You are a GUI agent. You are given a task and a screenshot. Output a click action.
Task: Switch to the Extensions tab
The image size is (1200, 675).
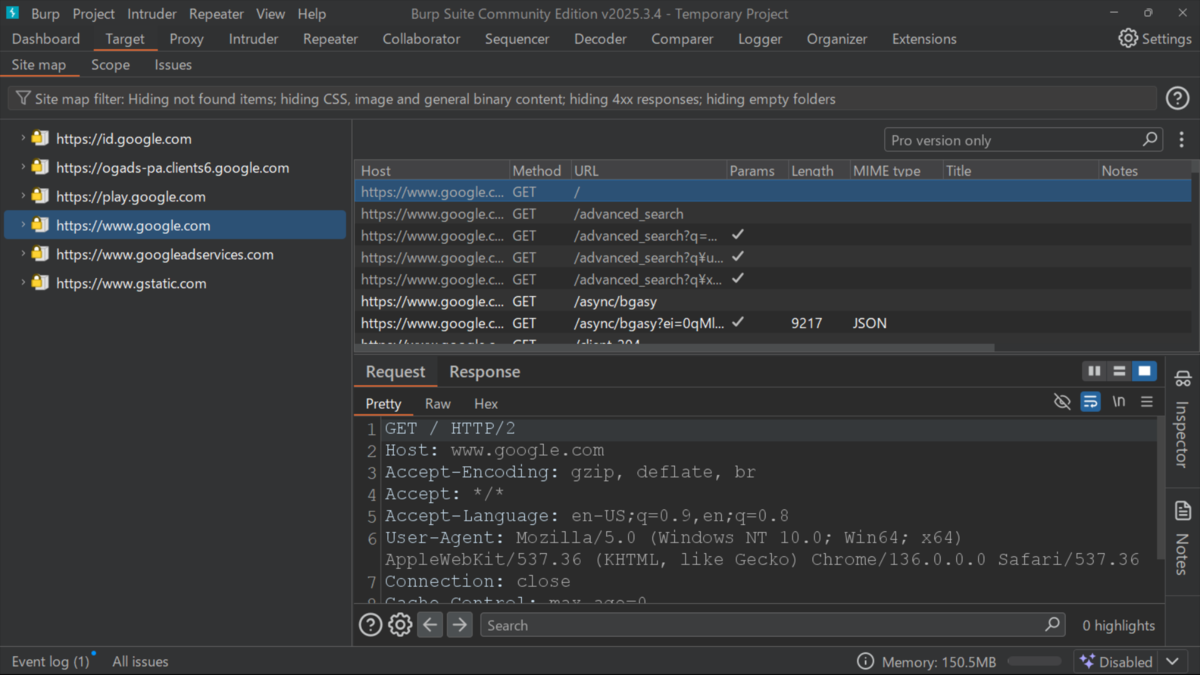pos(924,39)
